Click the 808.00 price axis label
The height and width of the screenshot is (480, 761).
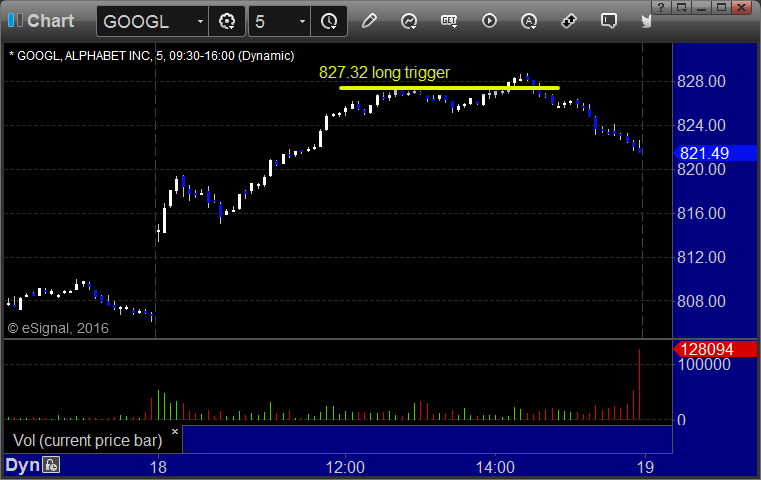[701, 301]
